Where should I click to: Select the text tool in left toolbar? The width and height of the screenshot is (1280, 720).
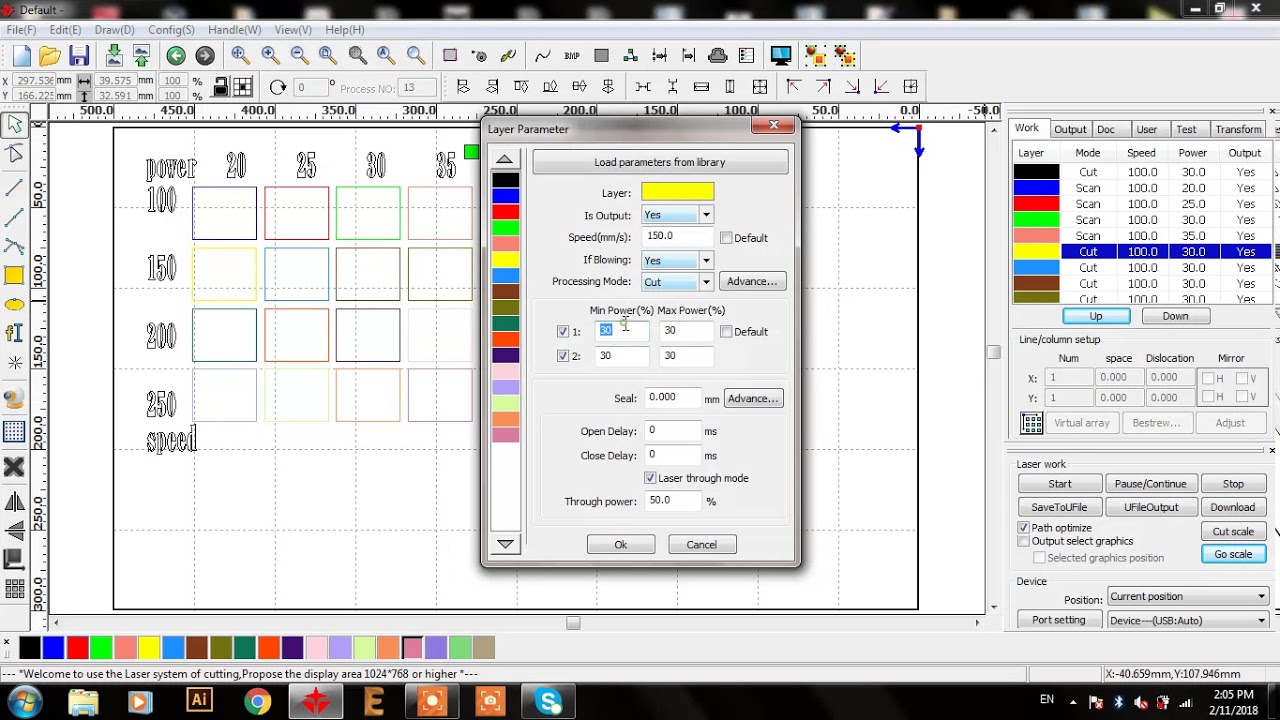14,333
